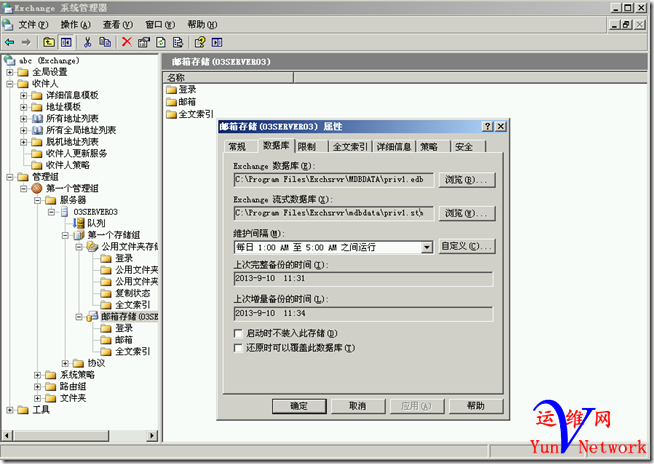
Task: Click the 名称 column header
Action: 228,78
